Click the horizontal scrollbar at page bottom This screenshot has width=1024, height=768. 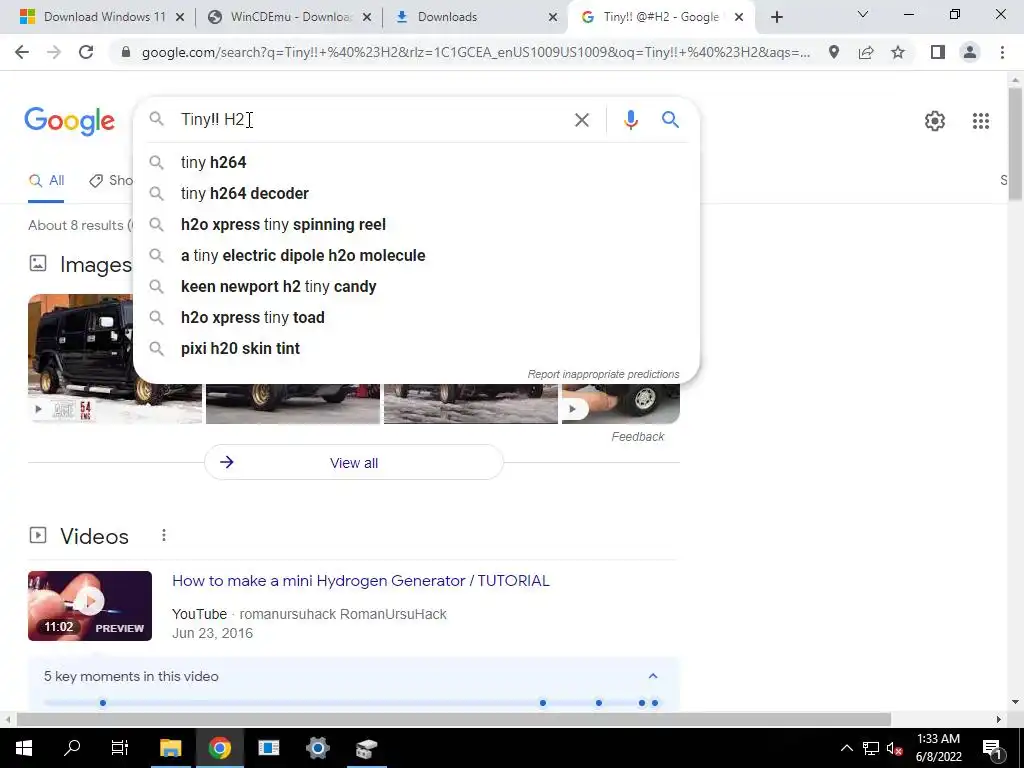pos(453,719)
